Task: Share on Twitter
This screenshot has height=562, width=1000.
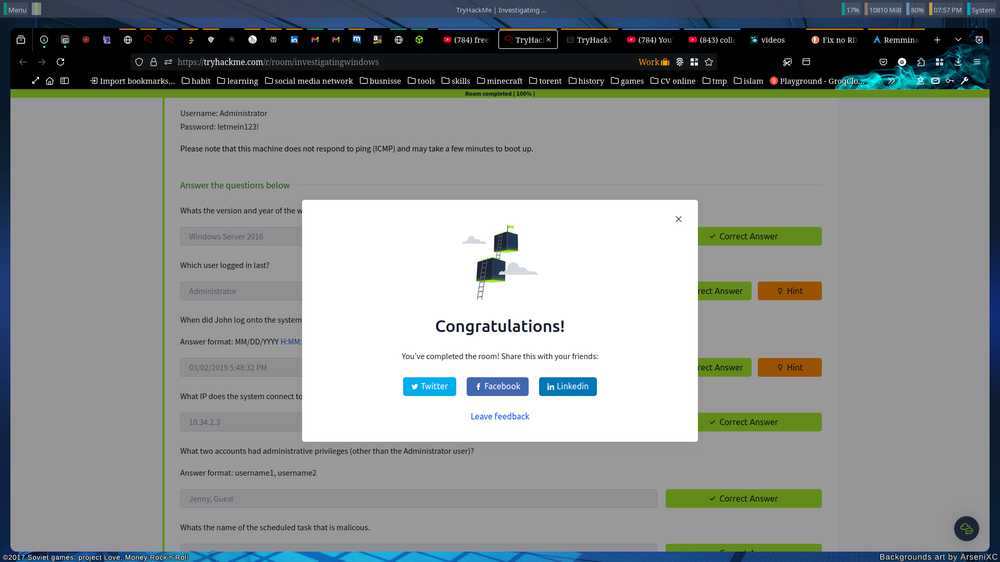Action: [429, 386]
